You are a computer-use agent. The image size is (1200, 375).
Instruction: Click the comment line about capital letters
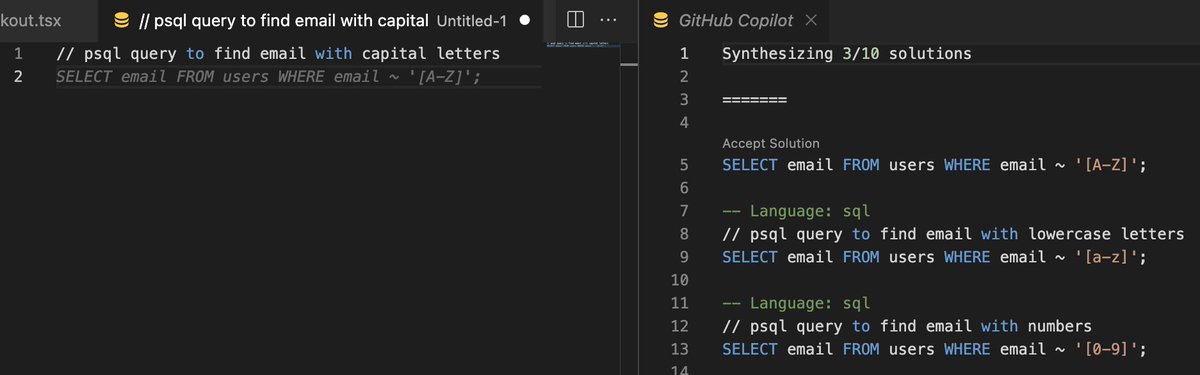(x=278, y=54)
